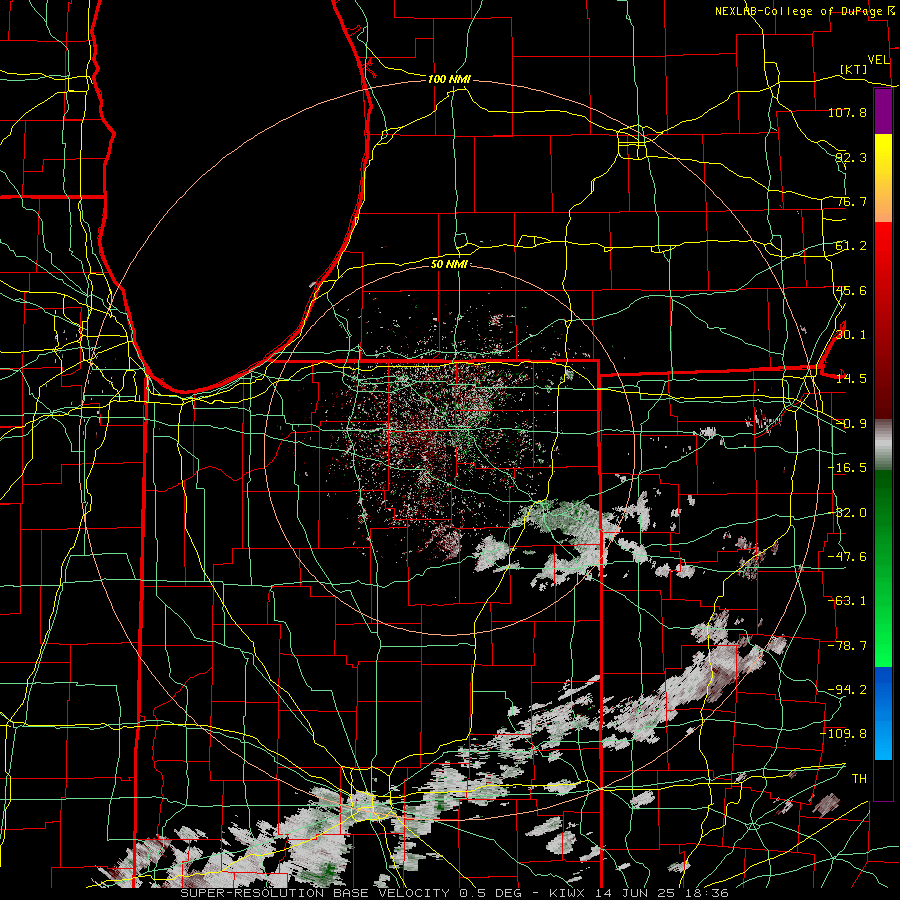
Task: Click the VEL legend title
Action: [879, 60]
